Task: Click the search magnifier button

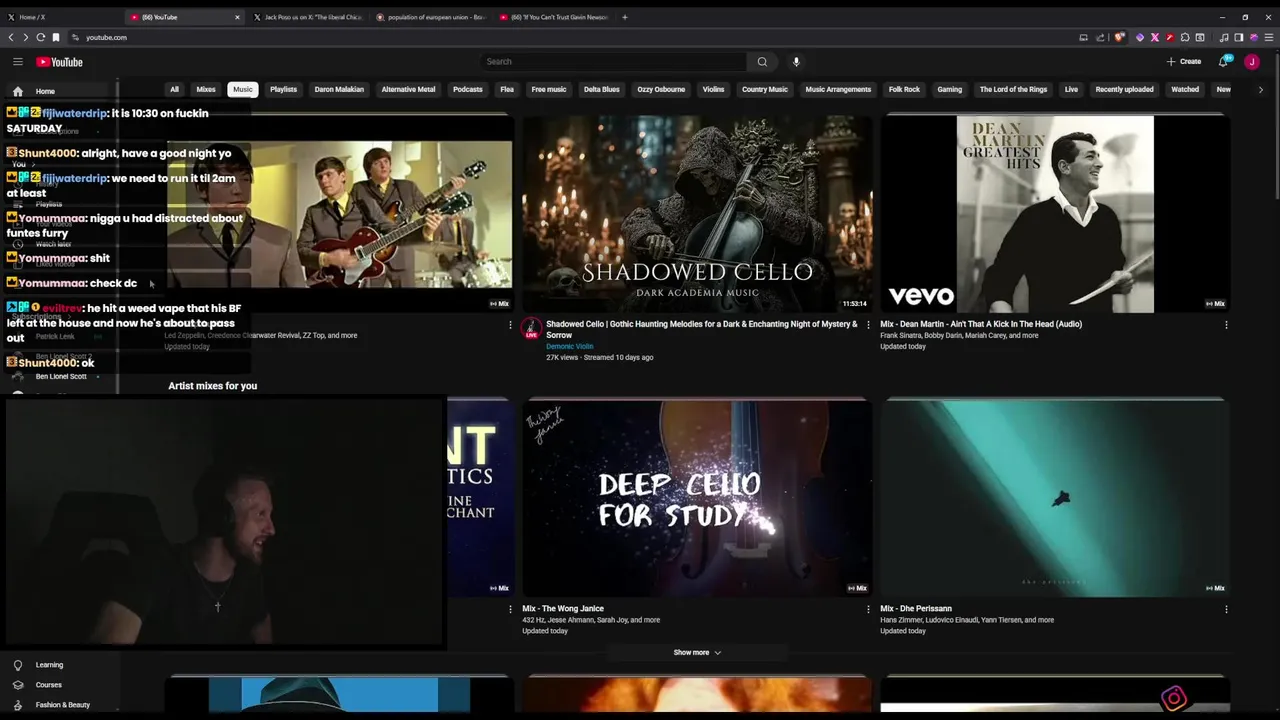Action: pos(762,62)
